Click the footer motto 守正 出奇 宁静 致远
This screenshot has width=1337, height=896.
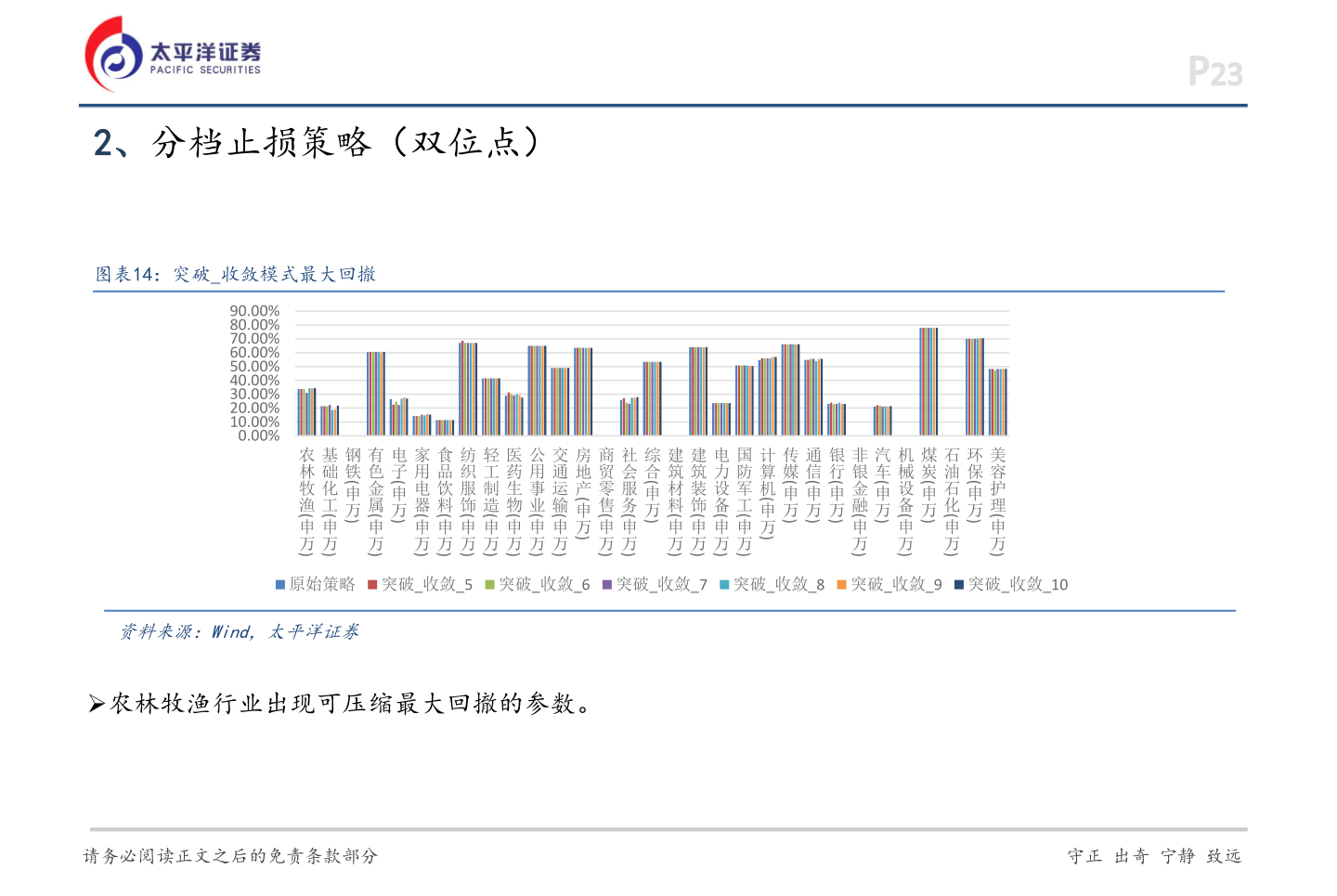click(1154, 856)
